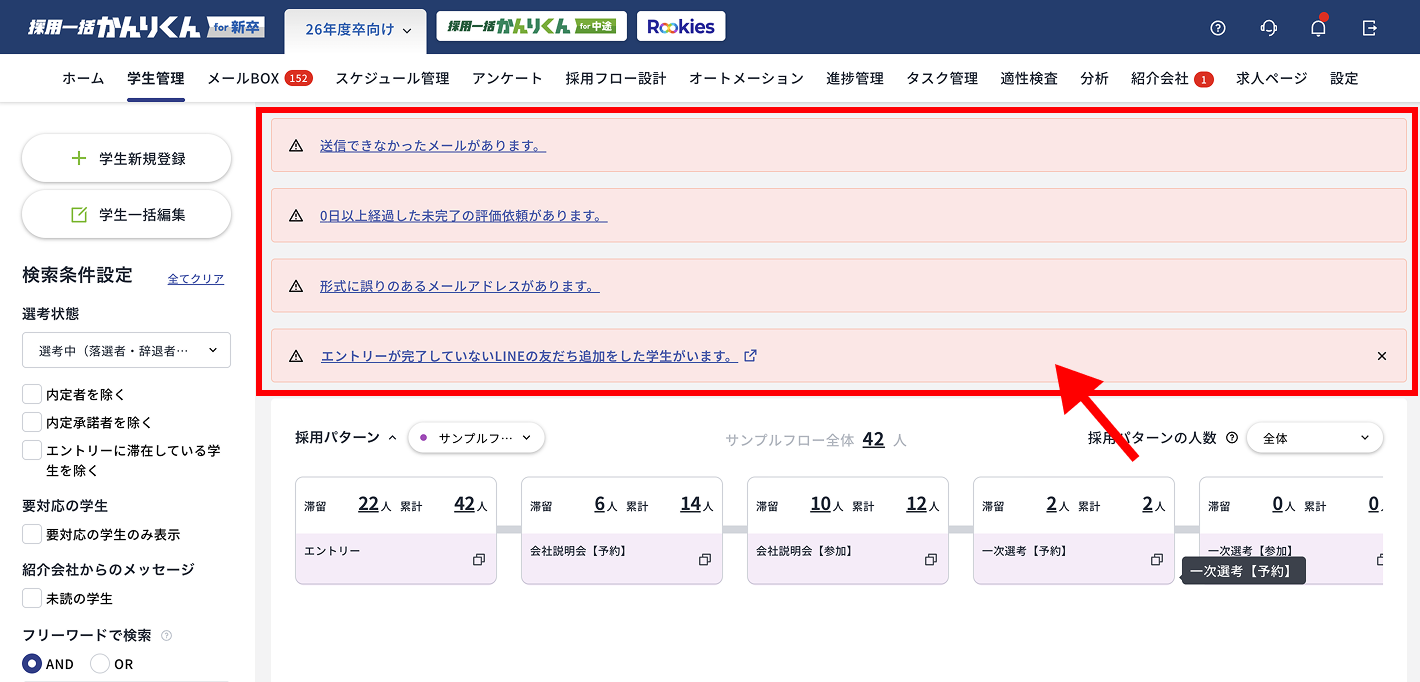Click the 学生新規登録 button

click(127, 158)
